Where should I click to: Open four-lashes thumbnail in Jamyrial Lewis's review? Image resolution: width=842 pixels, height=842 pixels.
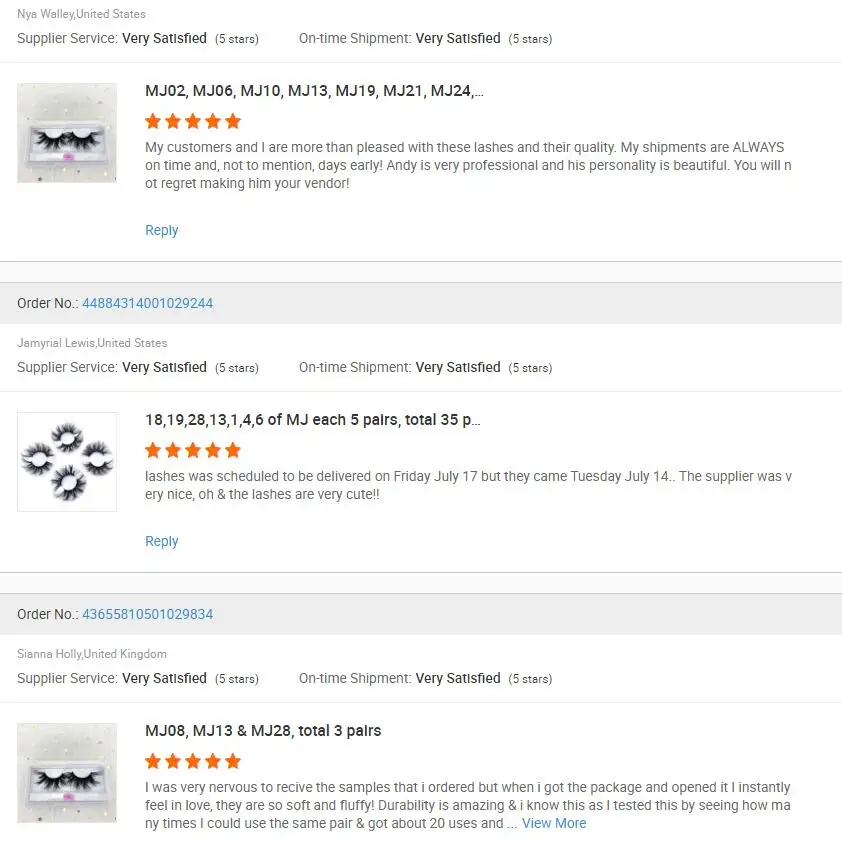pyautogui.click(x=67, y=462)
